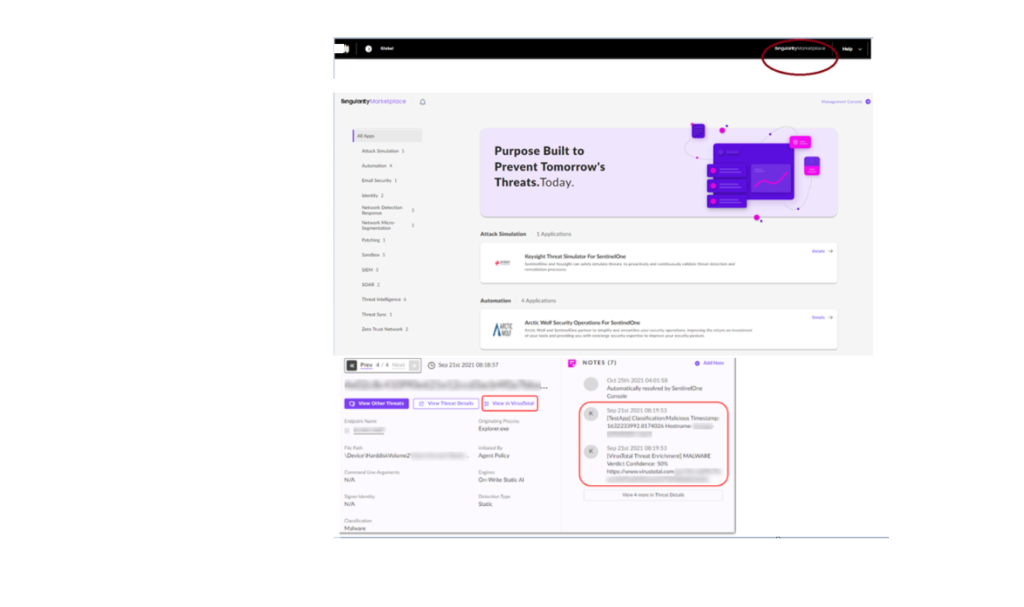The height and width of the screenshot is (607, 1024).
Task: Click the pink Notes icon
Action: click(x=572, y=363)
